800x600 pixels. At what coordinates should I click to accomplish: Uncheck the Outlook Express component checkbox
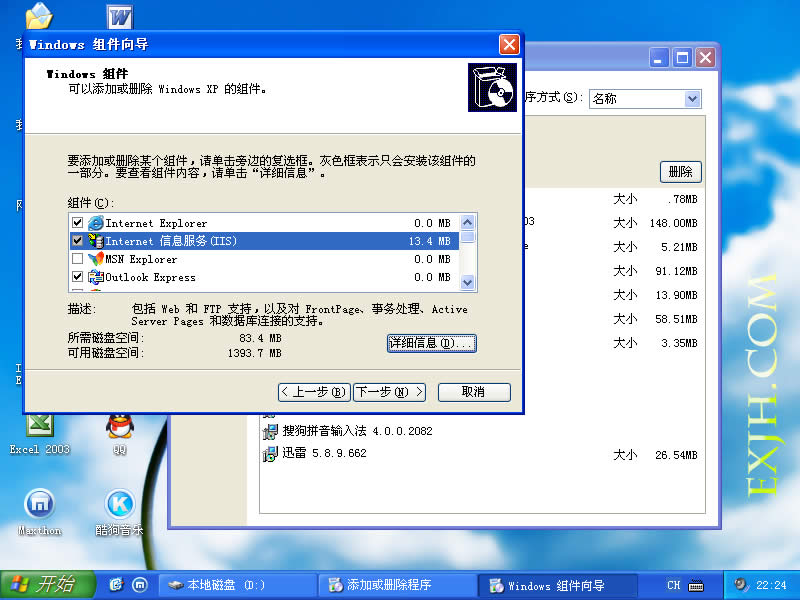click(78, 277)
